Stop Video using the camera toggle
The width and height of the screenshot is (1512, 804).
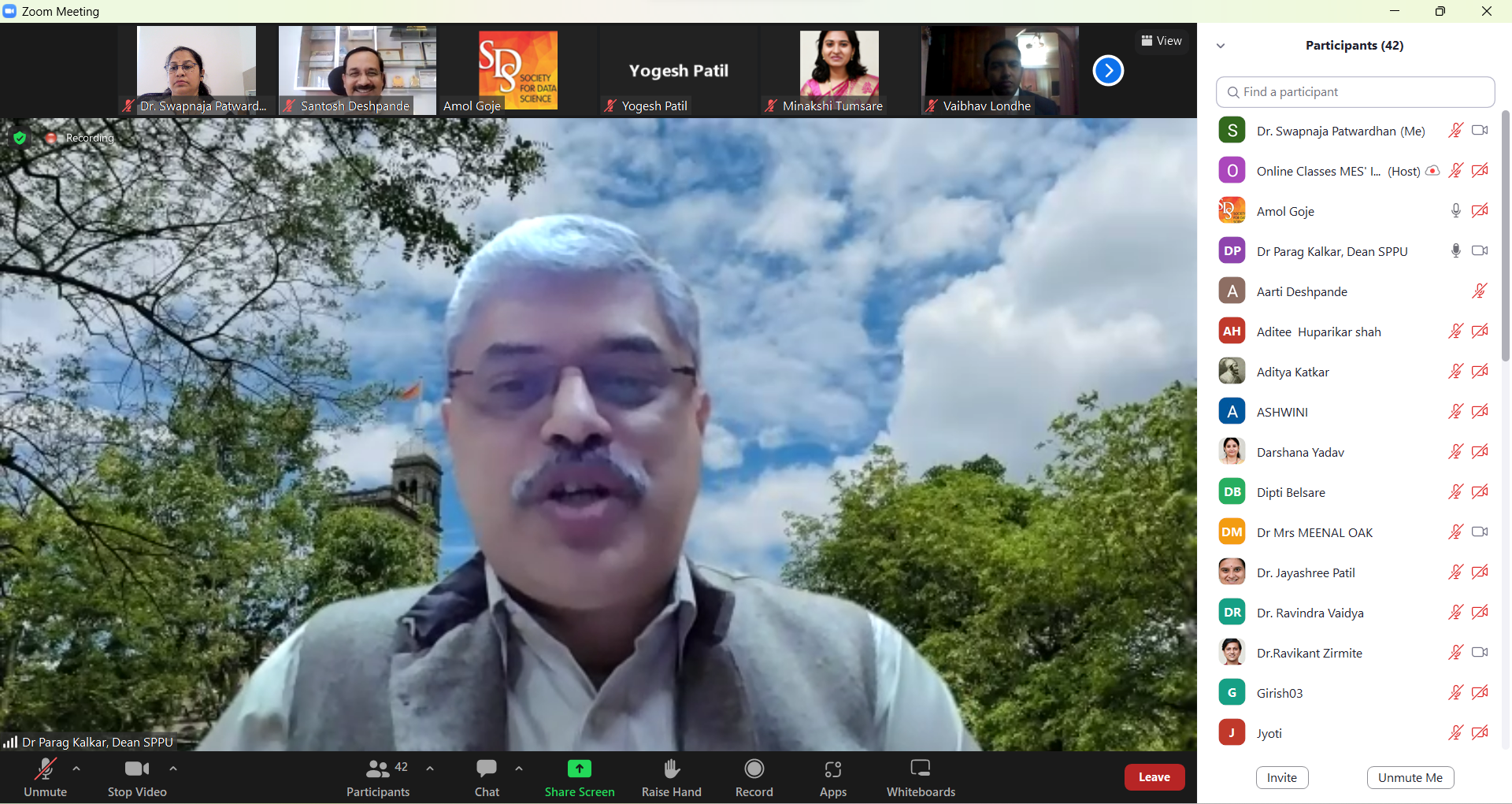[136, 776]
